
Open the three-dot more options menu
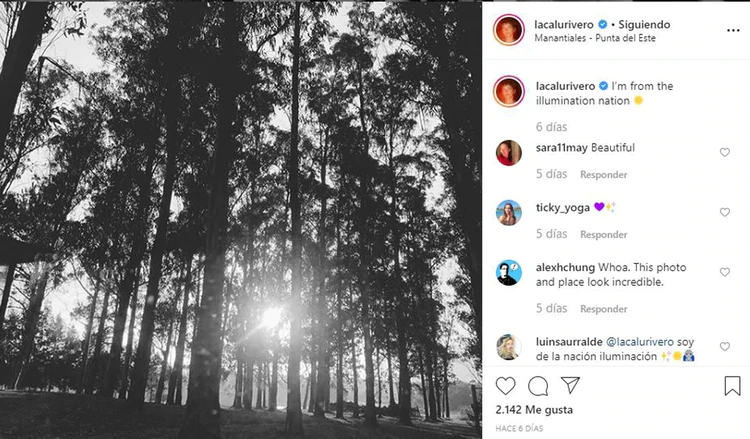click(733, 30)
